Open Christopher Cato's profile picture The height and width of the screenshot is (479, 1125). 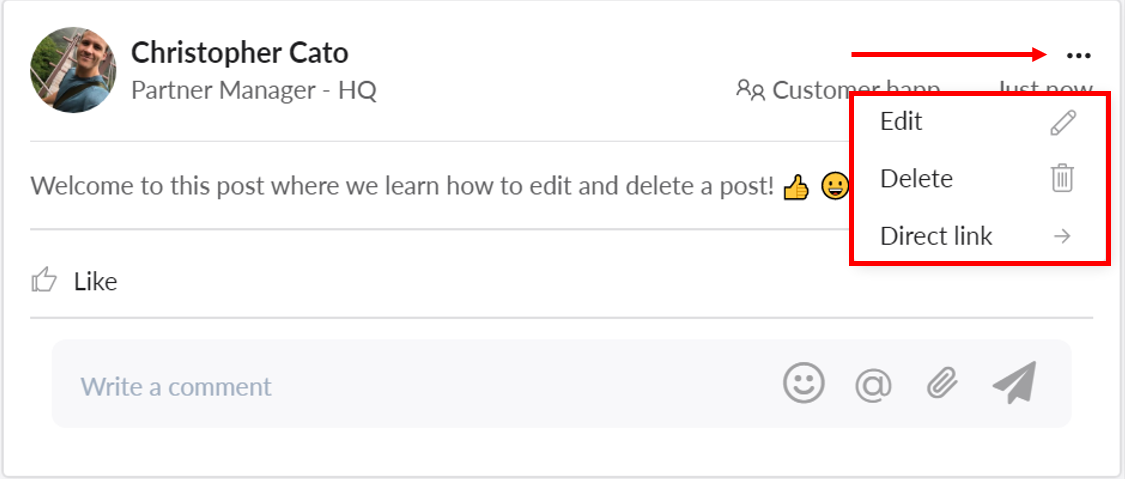73,70
